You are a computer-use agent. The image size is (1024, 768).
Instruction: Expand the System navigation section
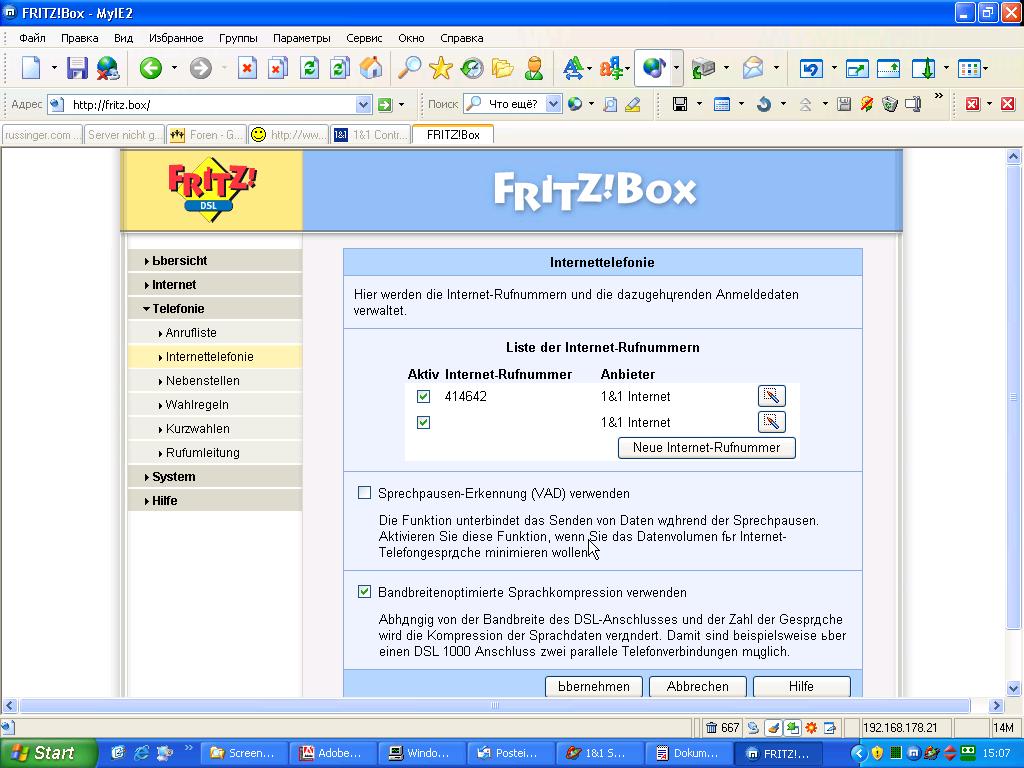coord(215,477)
